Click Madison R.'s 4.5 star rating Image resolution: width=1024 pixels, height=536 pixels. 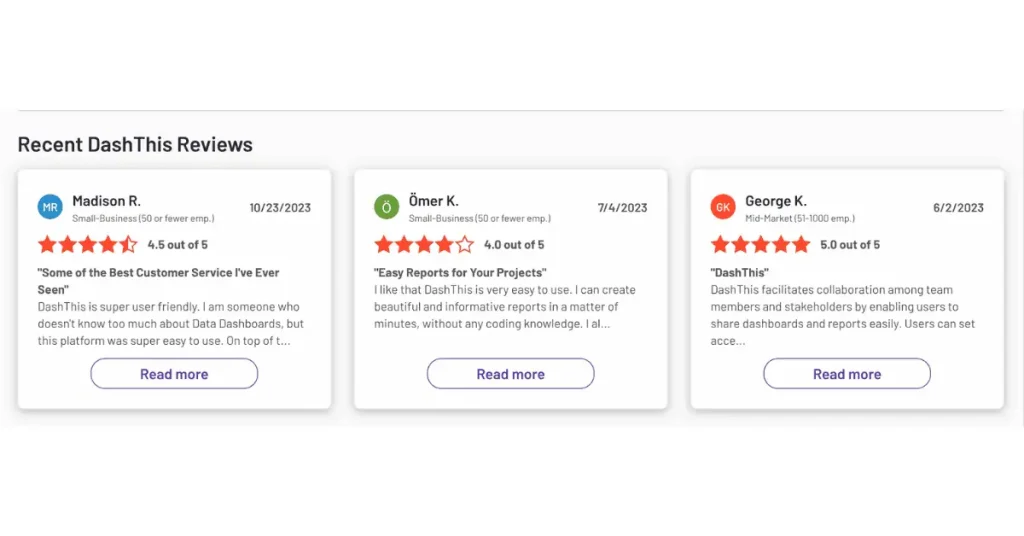pos(87,244)
